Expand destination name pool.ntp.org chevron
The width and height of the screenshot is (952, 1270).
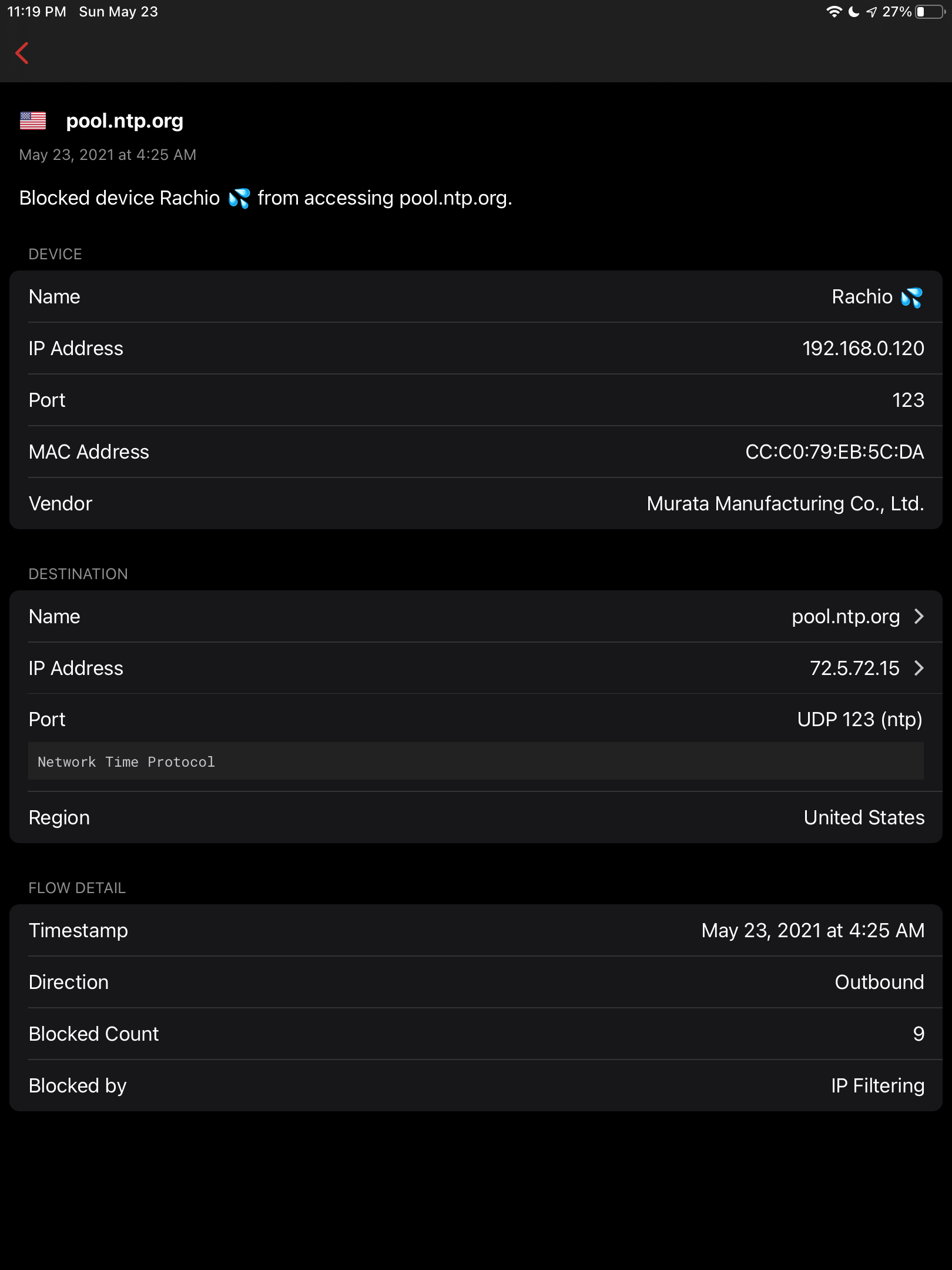click(919, 616)
